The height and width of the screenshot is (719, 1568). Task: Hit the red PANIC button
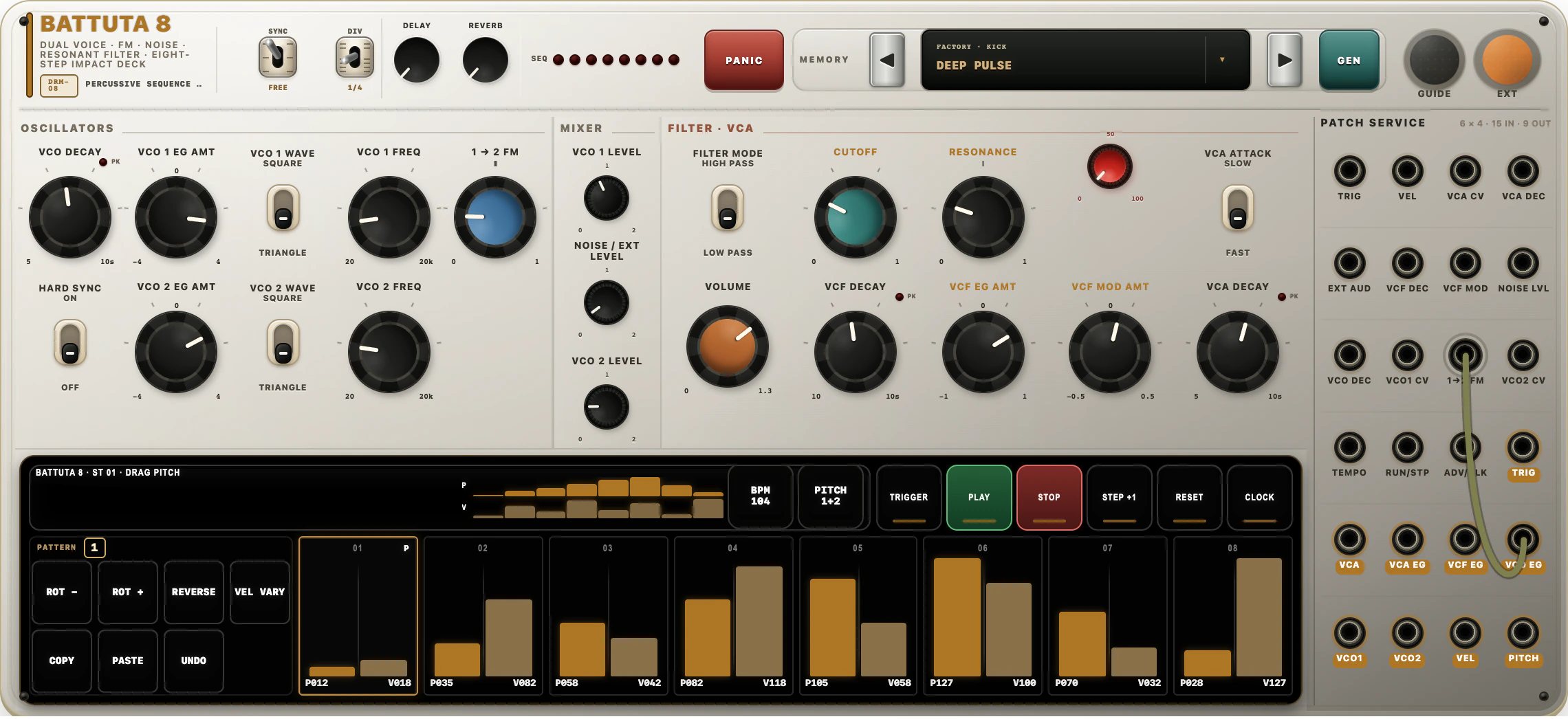point(744,60)
